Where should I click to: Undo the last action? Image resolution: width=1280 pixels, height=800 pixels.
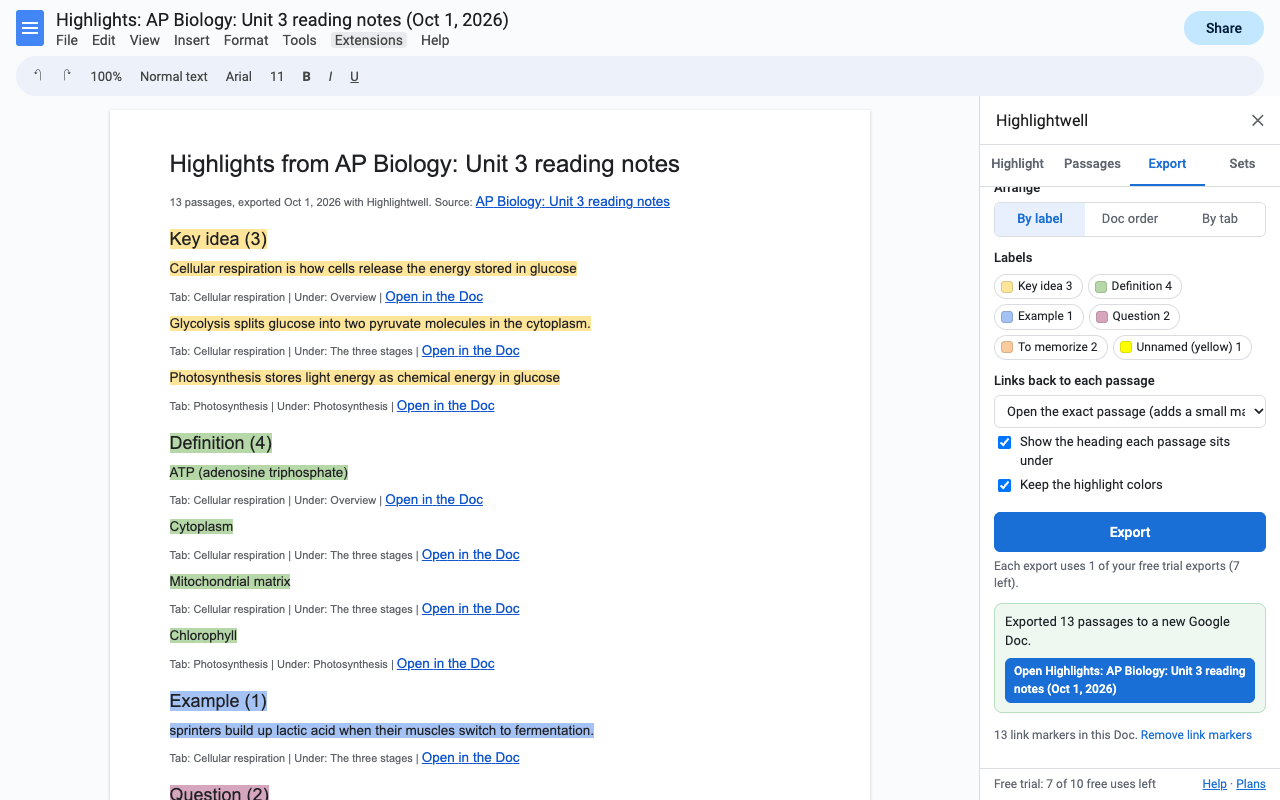click(x=38, y=76)
